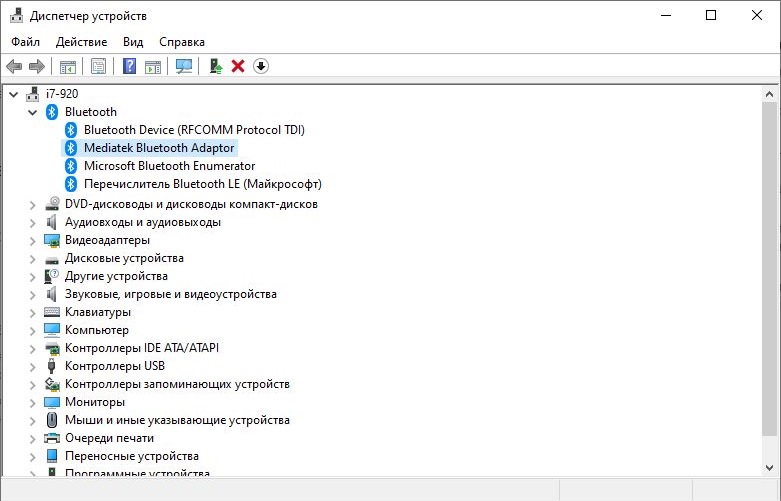Select the Мониторы category label

point(95,402)
